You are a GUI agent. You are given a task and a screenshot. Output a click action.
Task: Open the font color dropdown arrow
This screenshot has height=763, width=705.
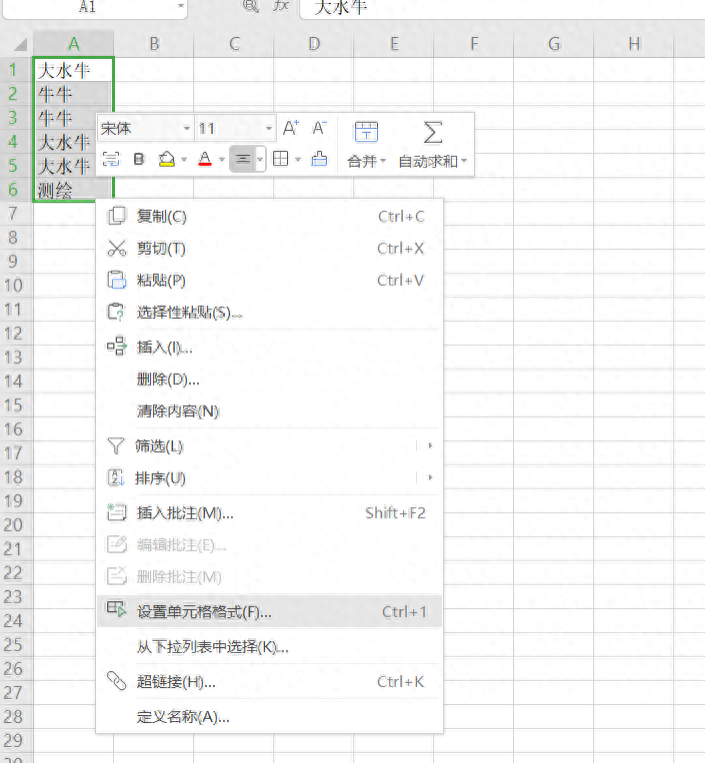221,160
